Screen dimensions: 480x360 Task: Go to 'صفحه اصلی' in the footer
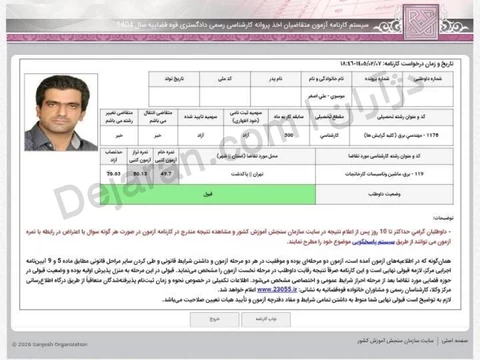click(455, 341)
